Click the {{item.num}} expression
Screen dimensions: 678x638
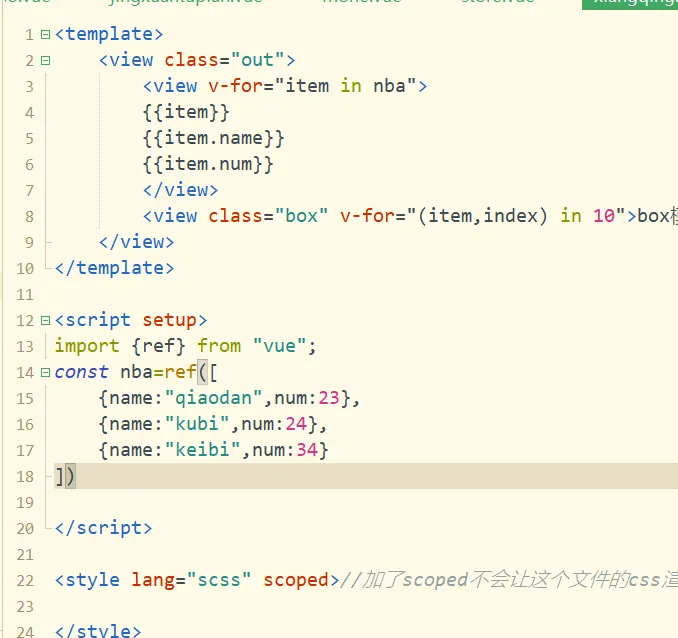click(x=208, y=164)
